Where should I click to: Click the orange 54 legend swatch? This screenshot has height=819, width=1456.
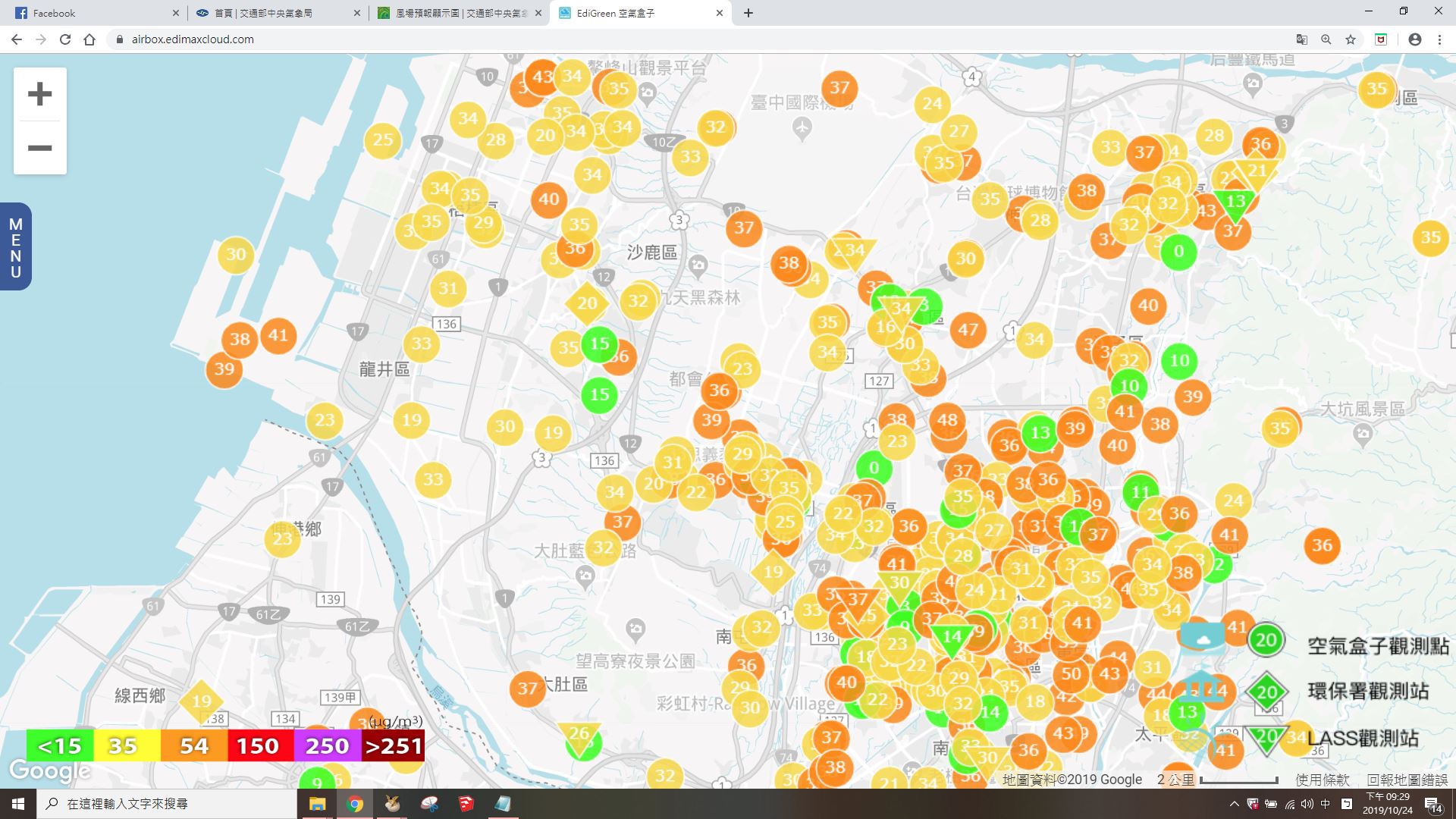(193, 745)
